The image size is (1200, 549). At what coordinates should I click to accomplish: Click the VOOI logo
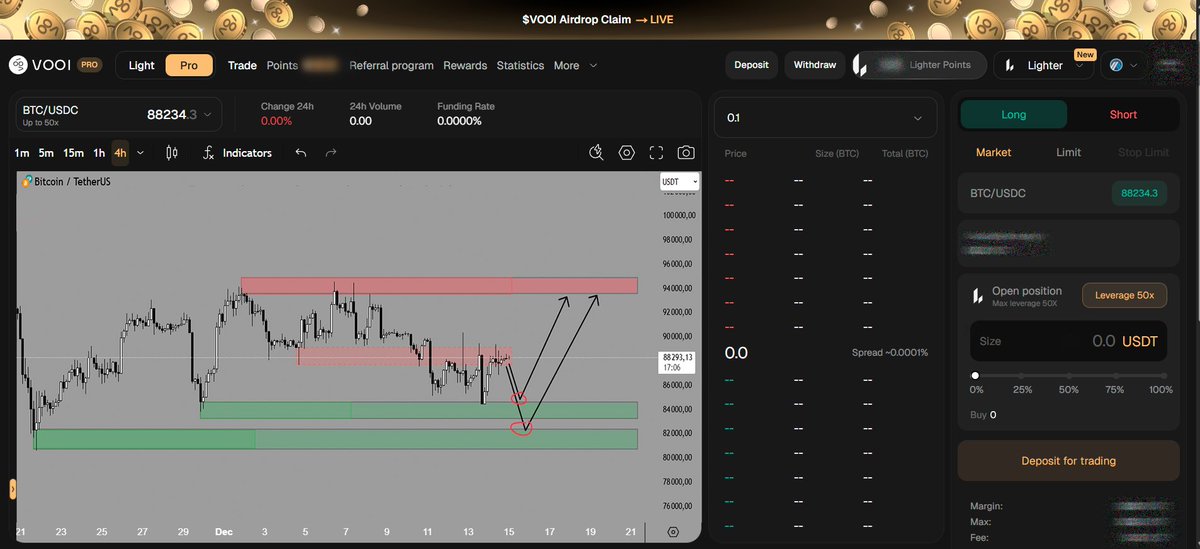coord(41,65)
